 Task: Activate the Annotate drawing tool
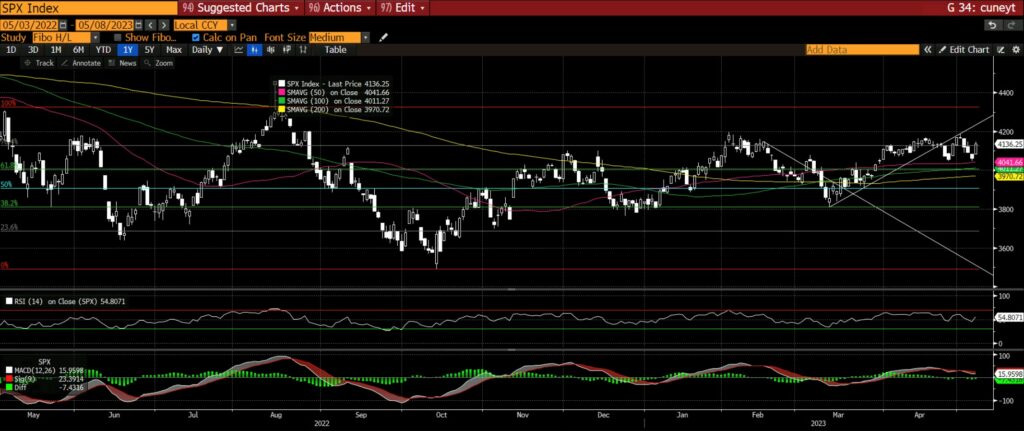tap(82, 62)
